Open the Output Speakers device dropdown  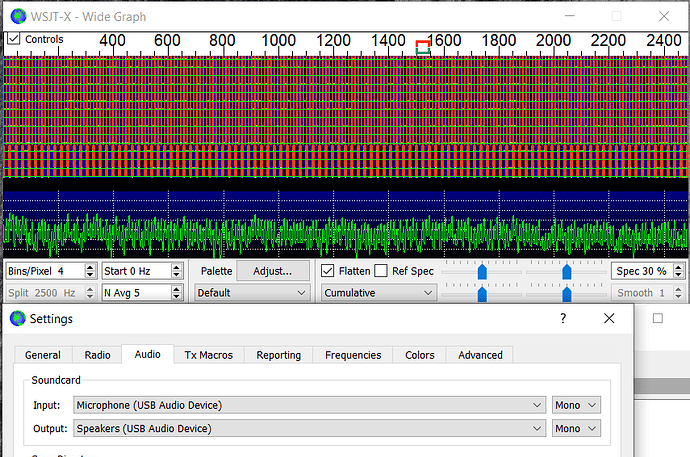309,428
